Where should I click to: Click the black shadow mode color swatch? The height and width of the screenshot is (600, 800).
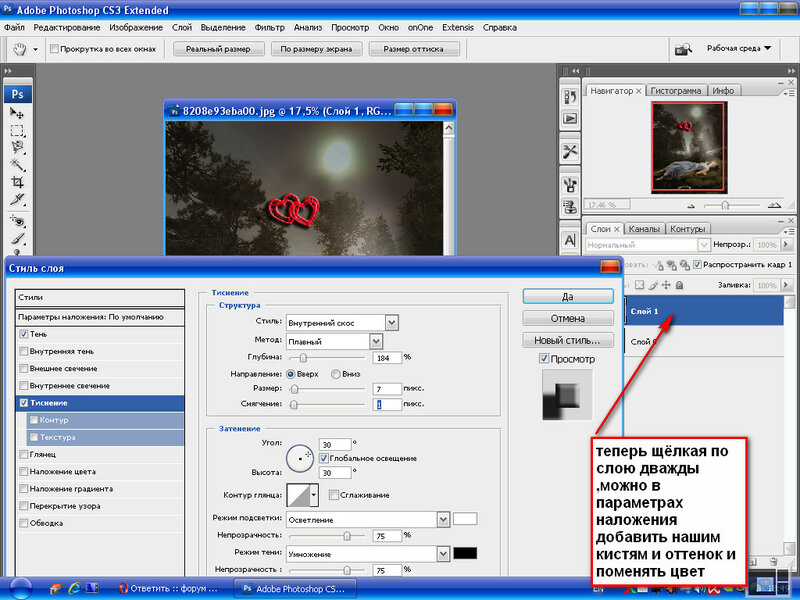pyautogui.click(x=465, y=553)
